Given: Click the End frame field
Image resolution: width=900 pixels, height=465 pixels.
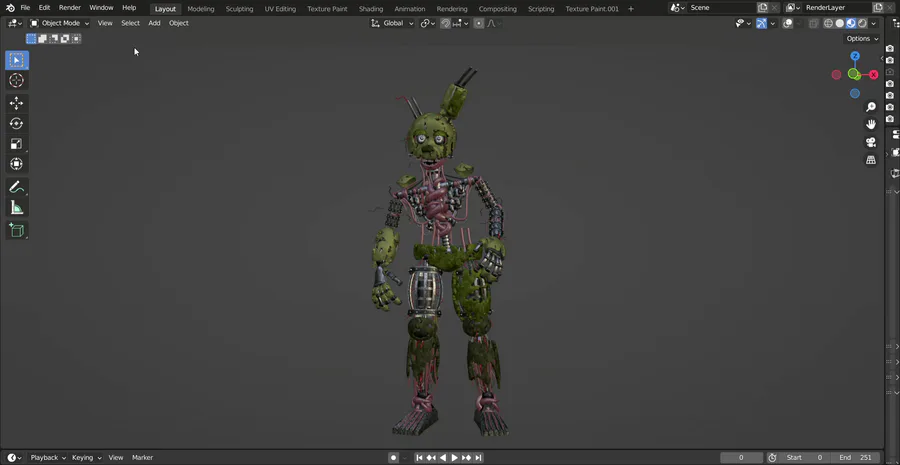Looking at the screenshot, I should [855, 458].
